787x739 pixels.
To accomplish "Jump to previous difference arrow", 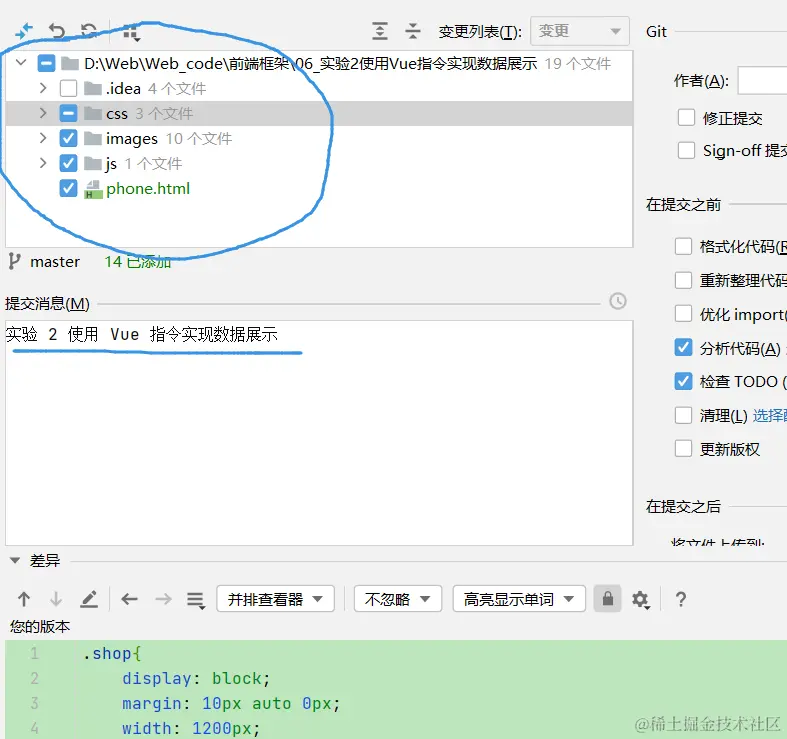I will (24, 599).
